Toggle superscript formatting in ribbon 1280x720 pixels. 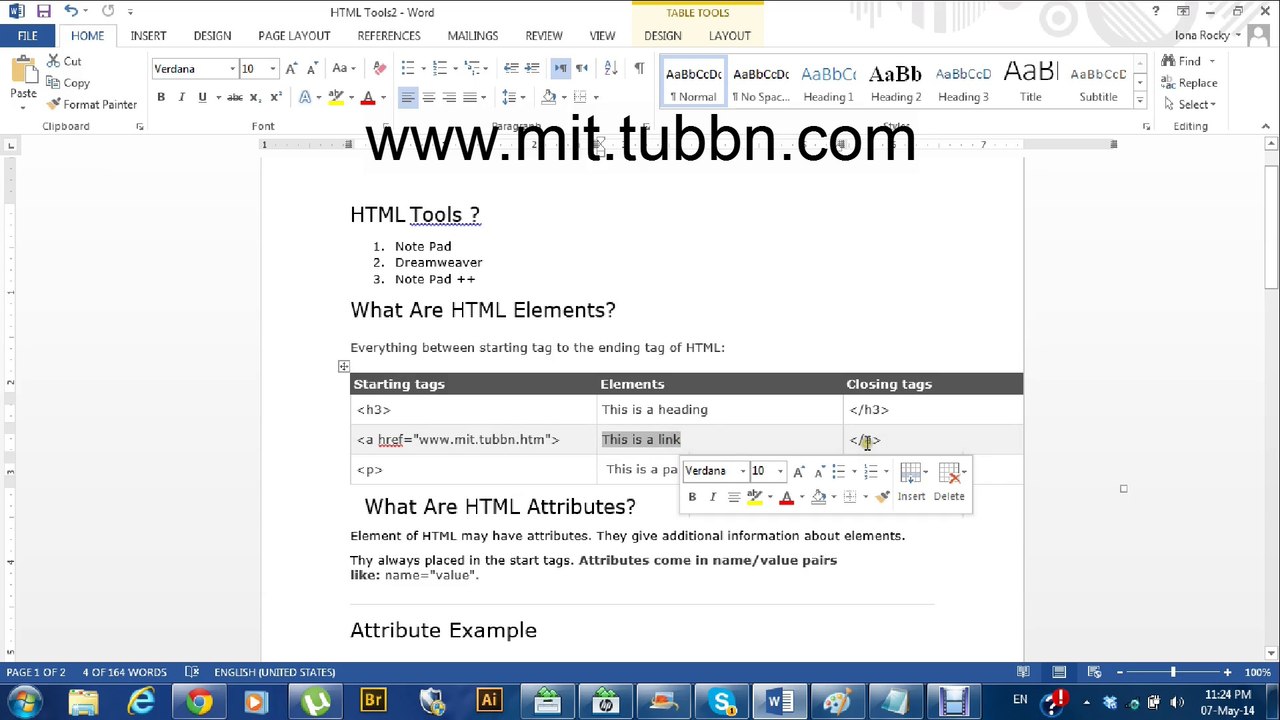point(276,97)
